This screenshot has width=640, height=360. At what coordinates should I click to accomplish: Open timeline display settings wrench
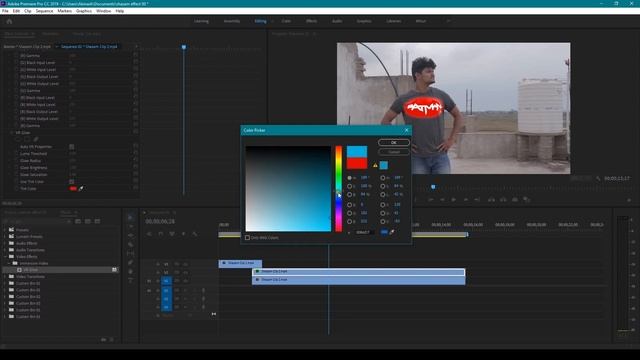[195, 234]
